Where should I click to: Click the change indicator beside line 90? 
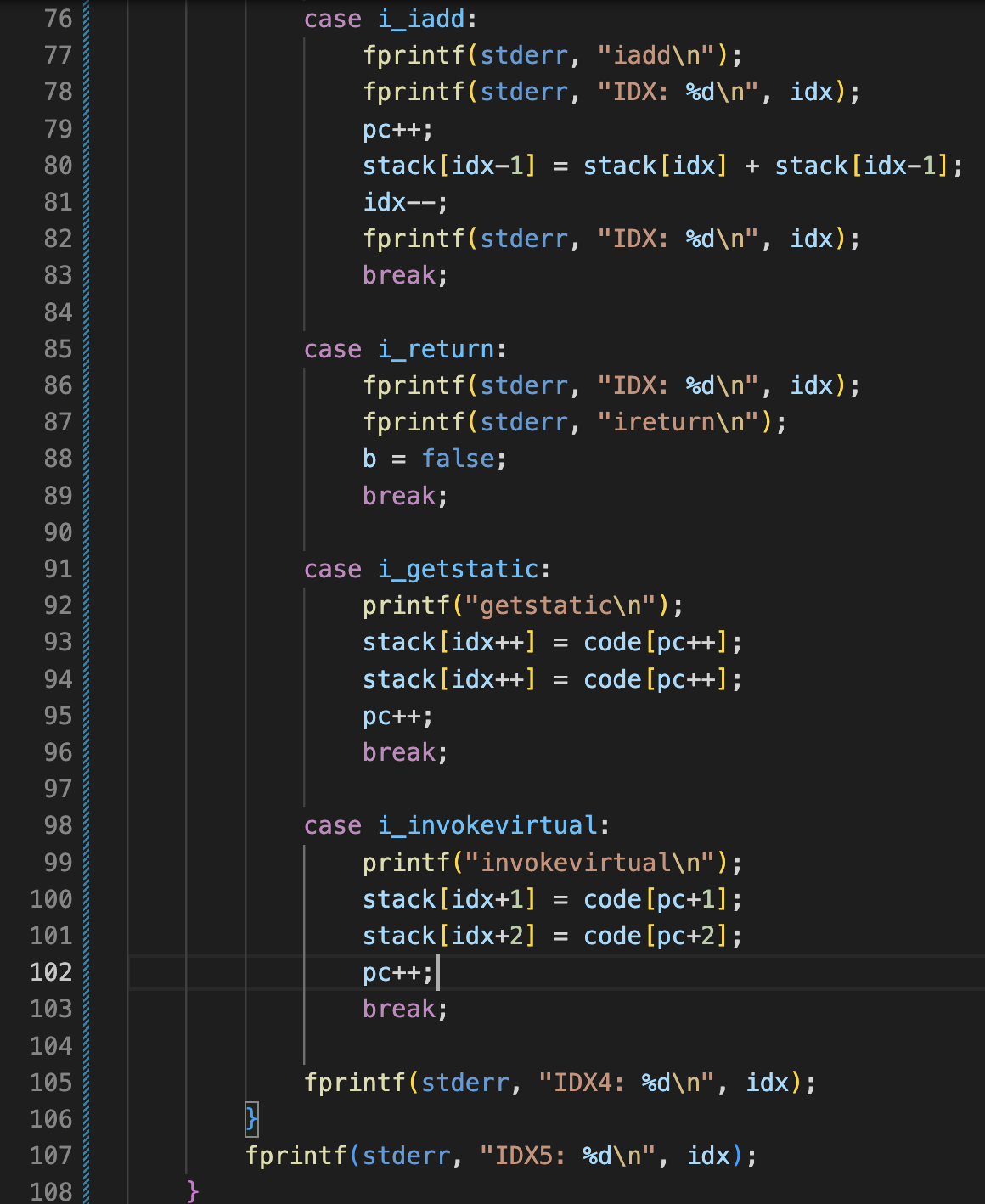pos(87,532)
